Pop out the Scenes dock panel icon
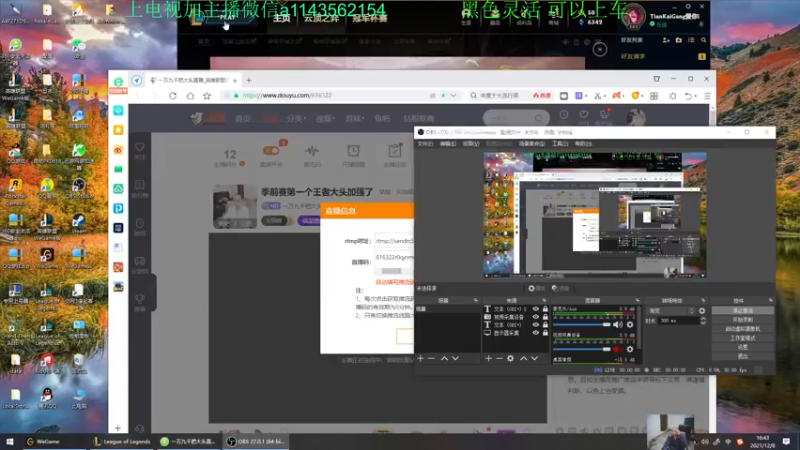 pos(476,301)
